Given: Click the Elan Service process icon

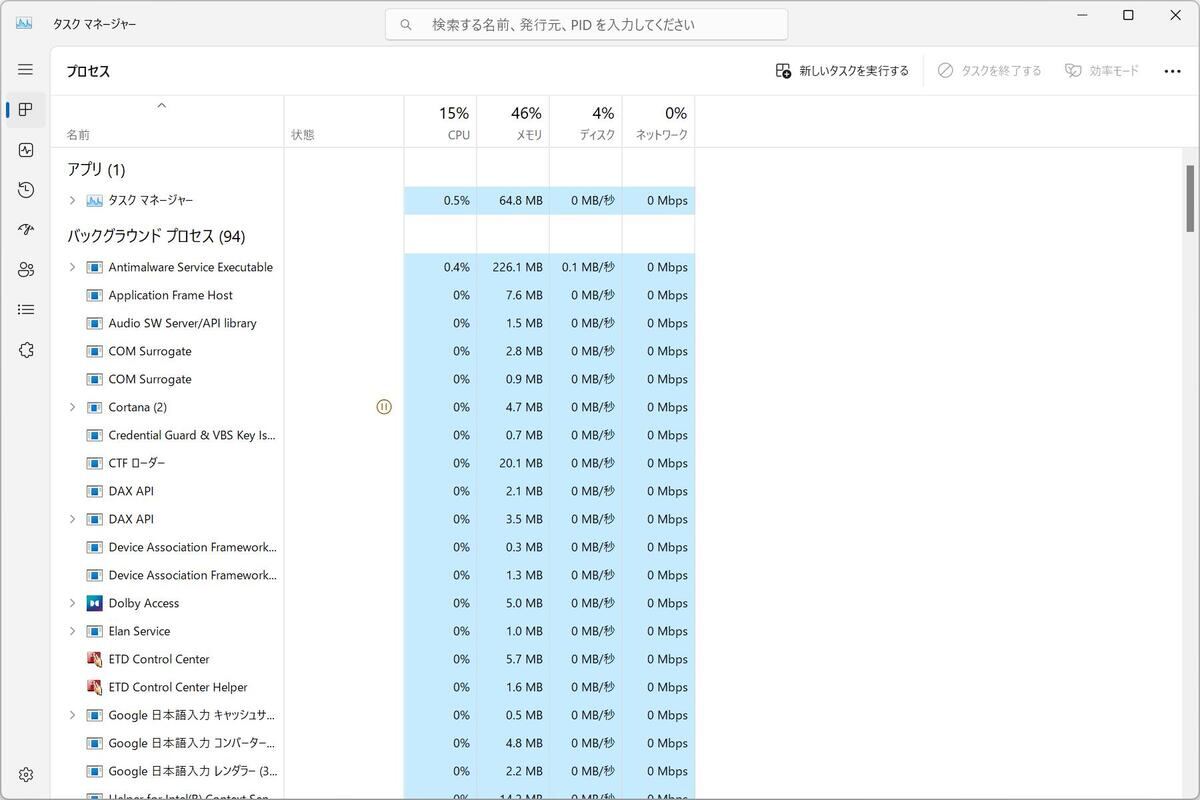Looking at the screenshot, I should click(x=95, y=631).
